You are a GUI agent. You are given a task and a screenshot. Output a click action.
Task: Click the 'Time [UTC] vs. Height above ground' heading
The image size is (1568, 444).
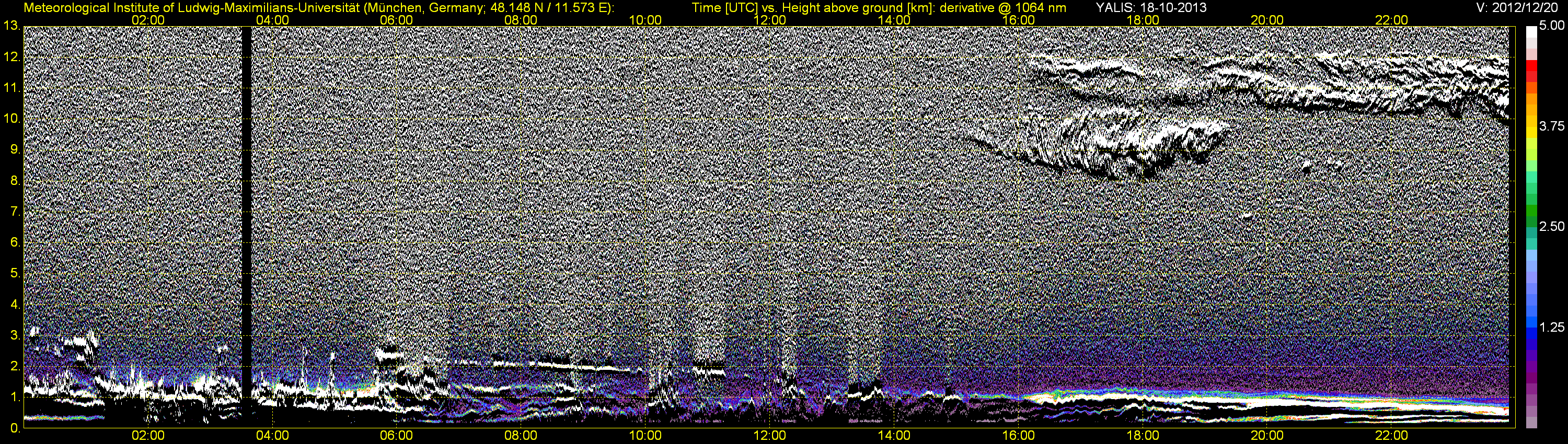(x=879, y=8)
